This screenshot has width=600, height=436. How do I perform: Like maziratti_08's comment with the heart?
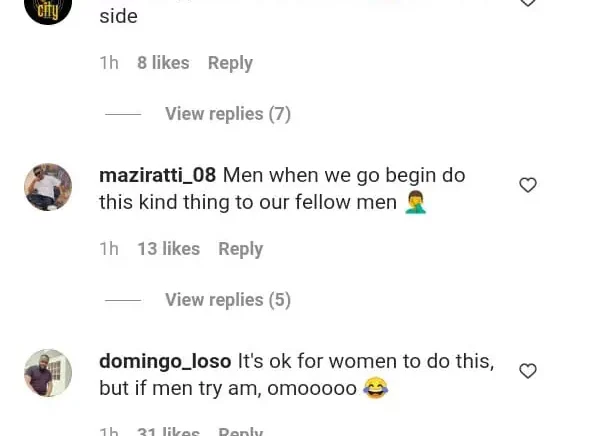pyautogui.click(x=528, y=185)
